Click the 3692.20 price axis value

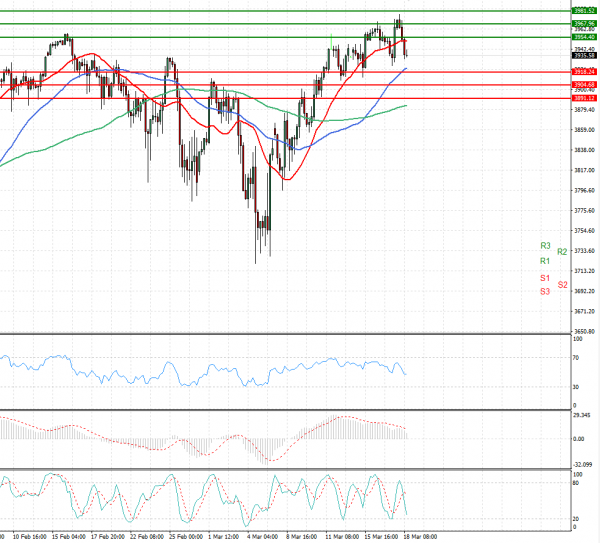pyautogui.click(x=584, y=291)
